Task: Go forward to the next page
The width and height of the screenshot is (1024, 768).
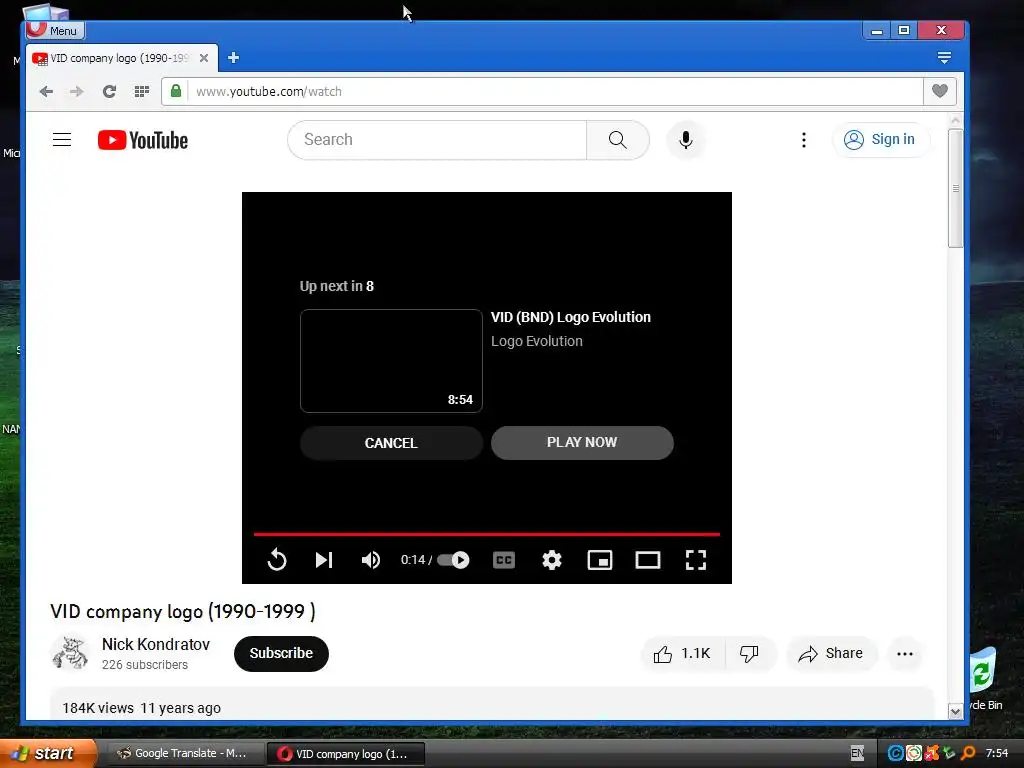Action: (x=76, y=91)
